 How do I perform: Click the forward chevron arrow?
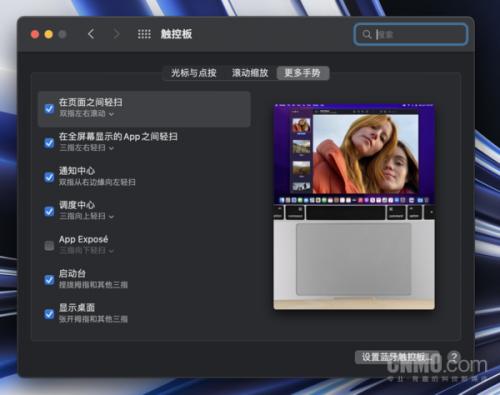coord(116,34)
